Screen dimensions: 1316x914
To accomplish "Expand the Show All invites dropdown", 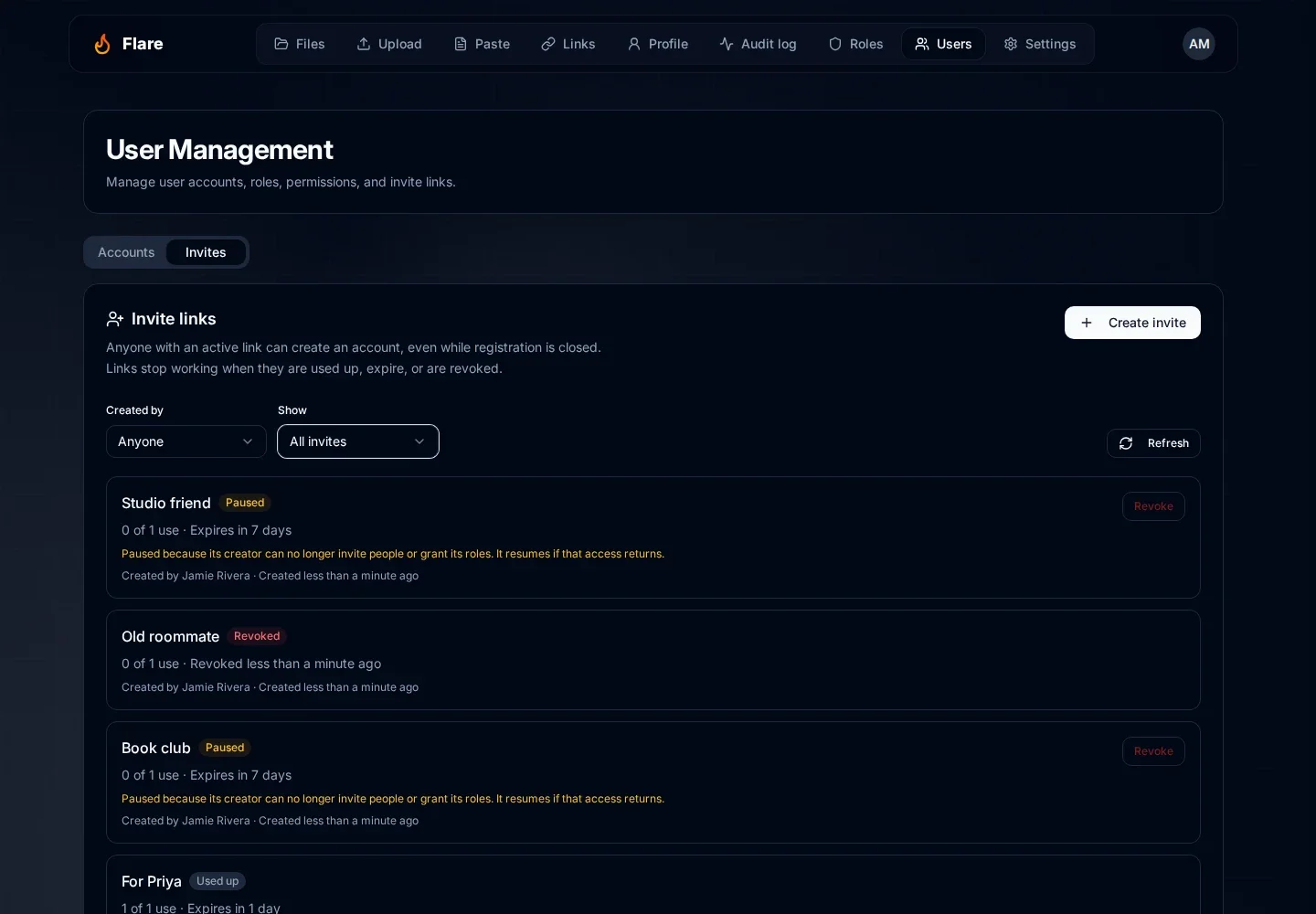I will [x=358, y=441].
